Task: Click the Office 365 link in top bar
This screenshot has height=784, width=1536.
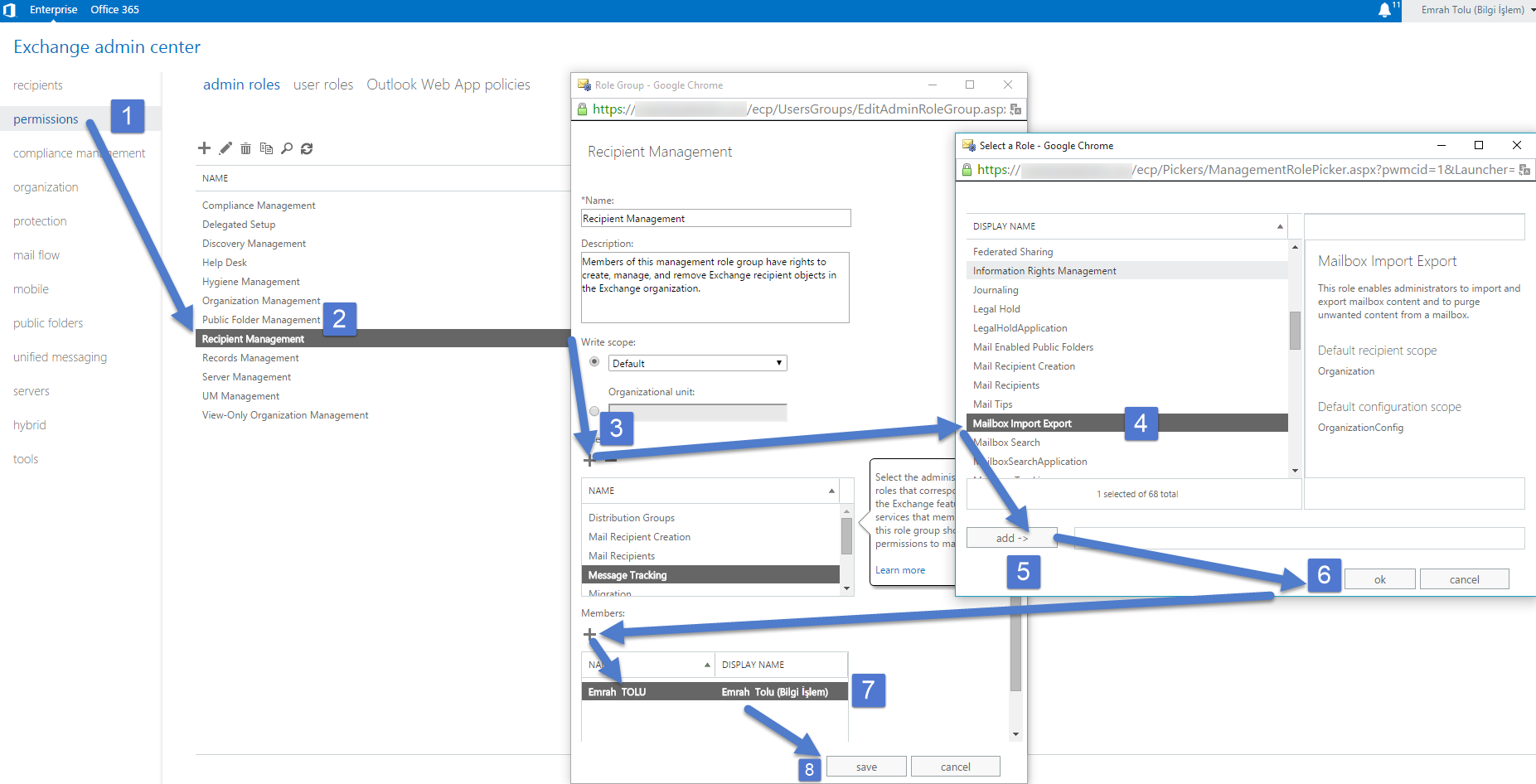Action: point(114,10)
